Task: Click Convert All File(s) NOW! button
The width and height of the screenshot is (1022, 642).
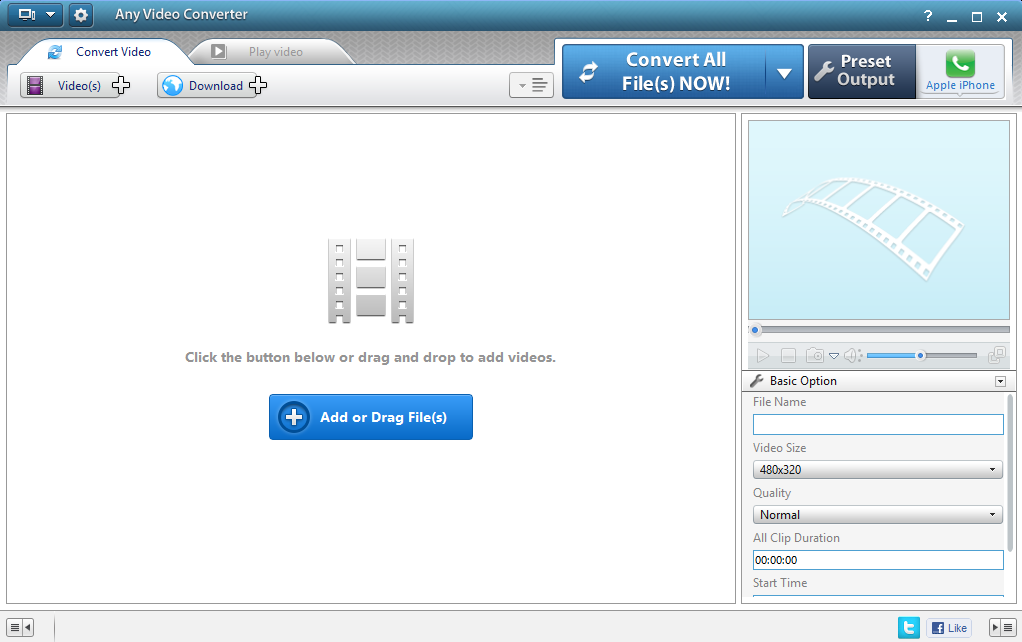Action: click(664, 72)
